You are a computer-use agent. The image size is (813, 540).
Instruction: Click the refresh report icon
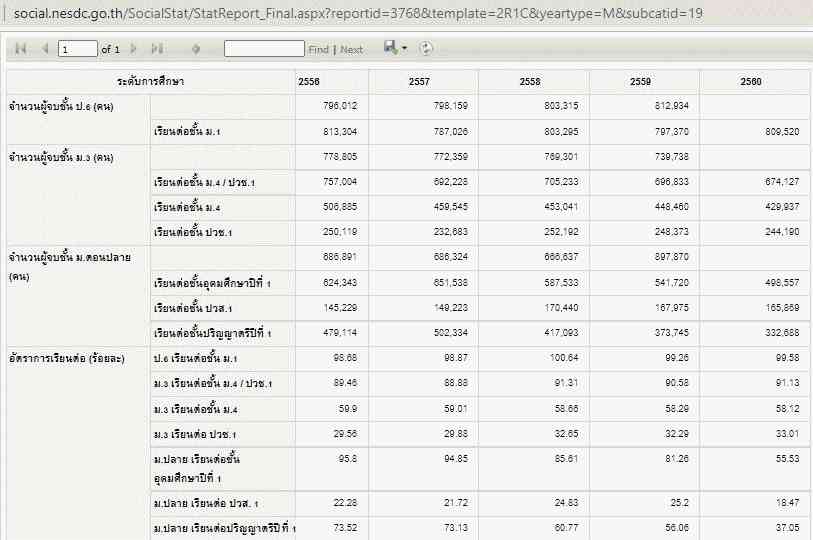coord(427,48)
